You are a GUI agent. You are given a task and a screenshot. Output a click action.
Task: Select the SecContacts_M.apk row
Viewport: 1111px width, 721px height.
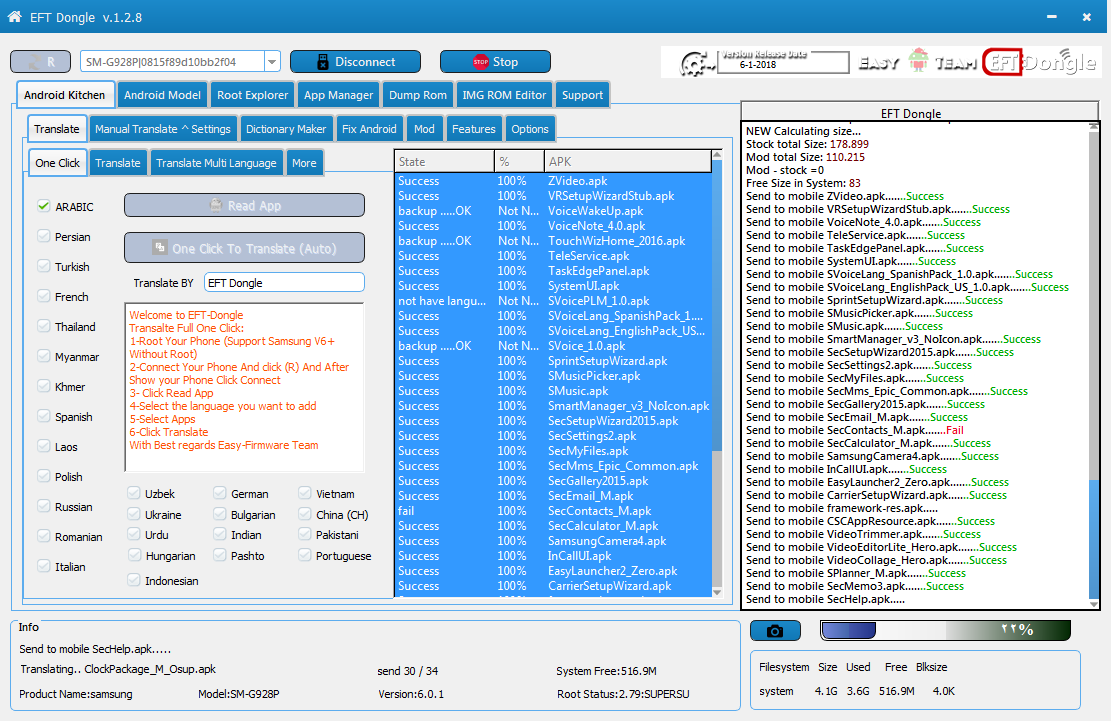coord(553,511)
